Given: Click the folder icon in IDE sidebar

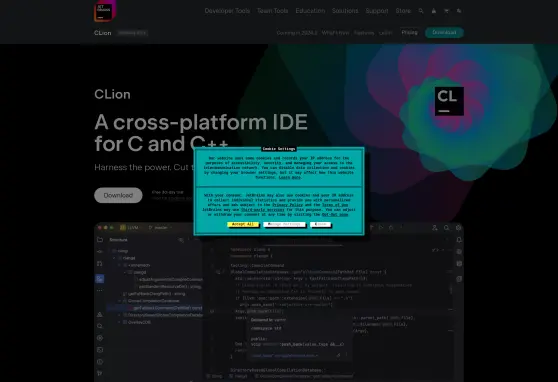Looking at the screenshot, I should click(100, 240).
